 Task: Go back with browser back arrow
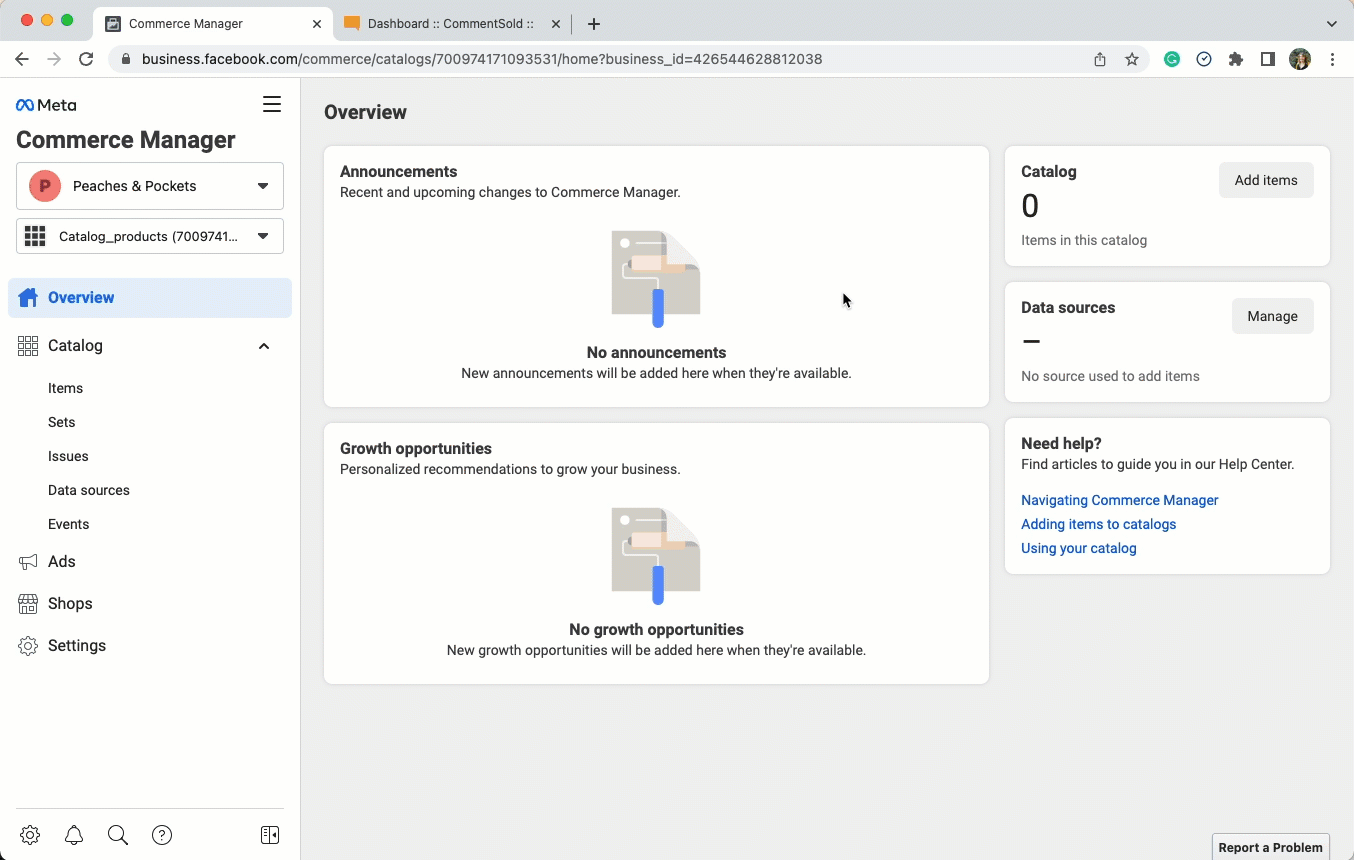tap(22, 59)
